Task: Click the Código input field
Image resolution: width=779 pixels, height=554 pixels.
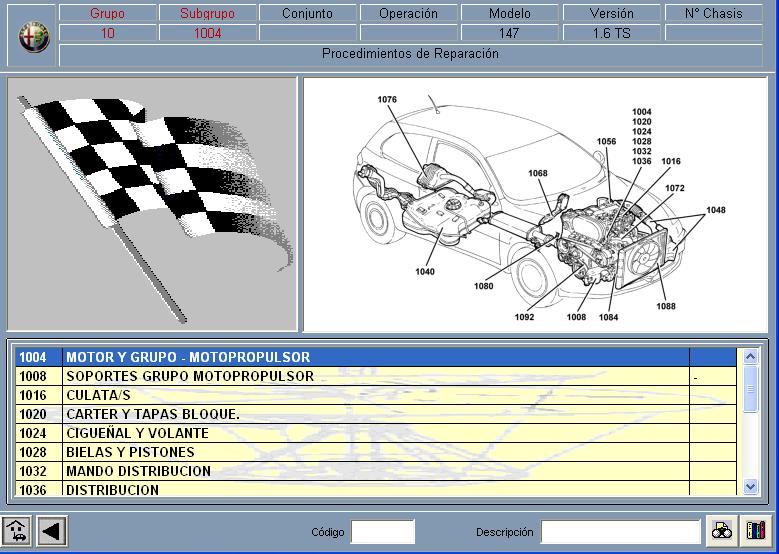Action: coord(382,532)
